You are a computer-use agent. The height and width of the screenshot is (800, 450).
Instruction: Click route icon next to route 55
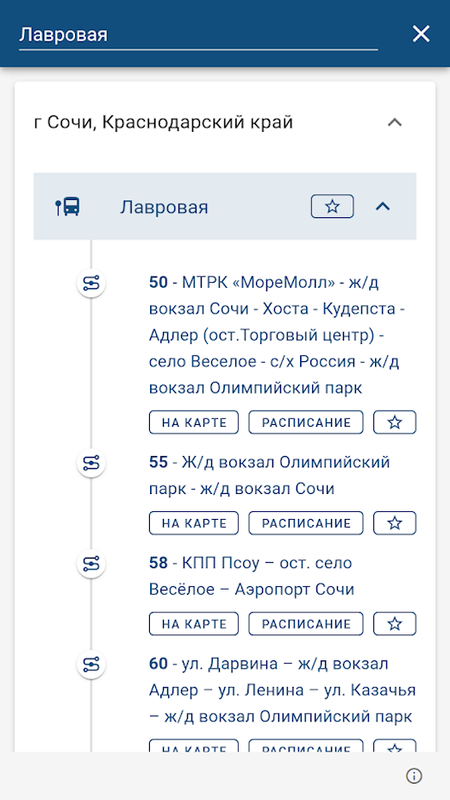(x=91, y=463)
